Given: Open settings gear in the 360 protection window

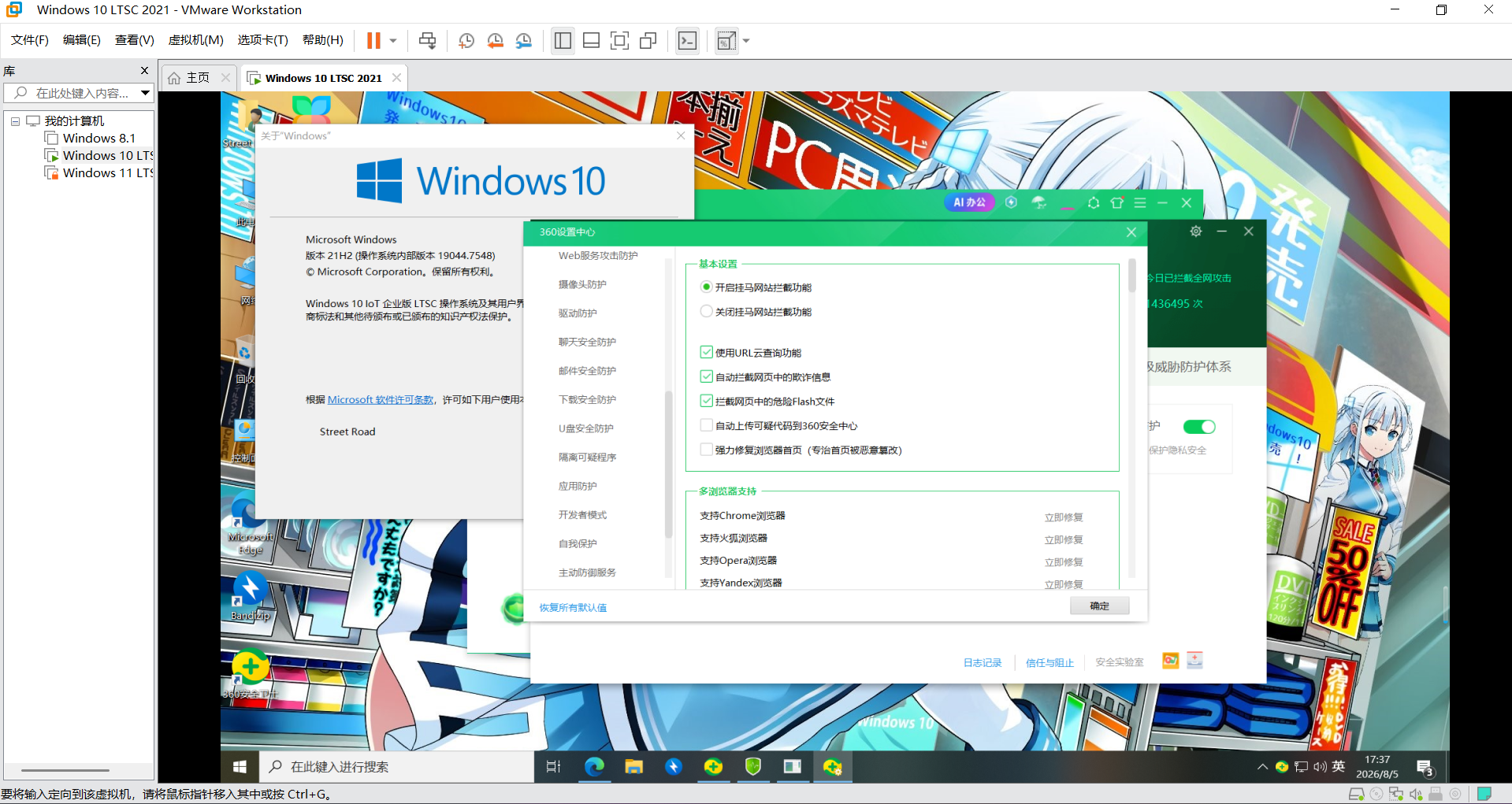Looking at the screenshot, I should click(1196, 231).
